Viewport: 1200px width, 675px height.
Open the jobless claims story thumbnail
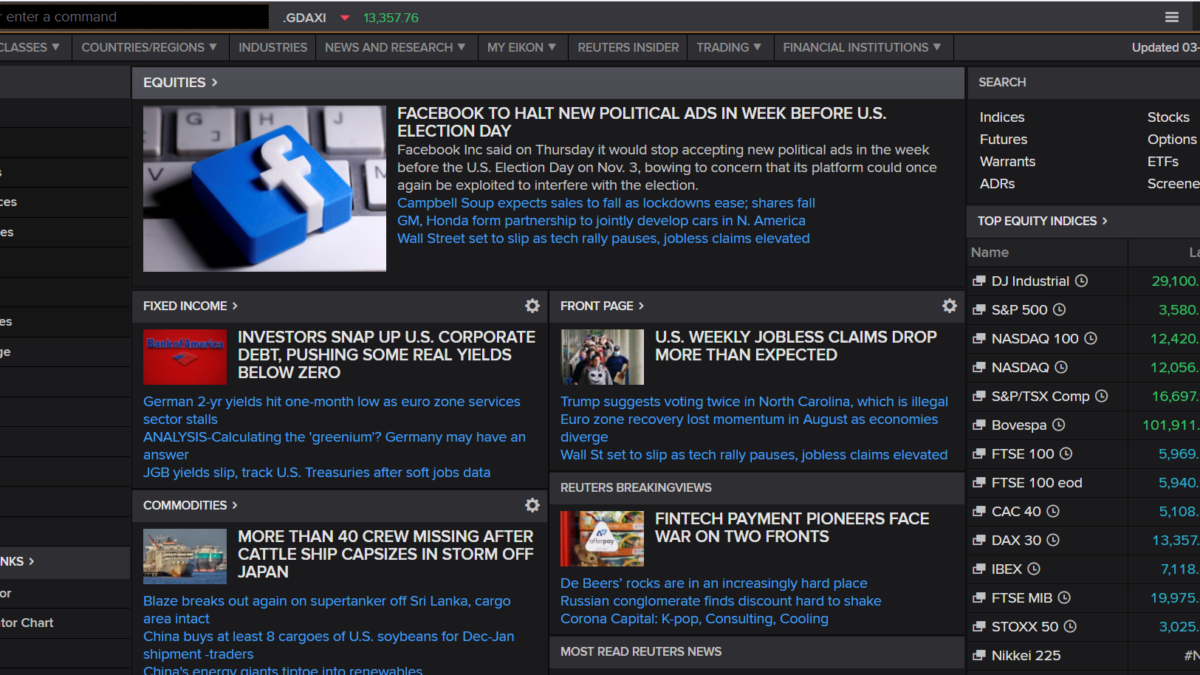[602, 357]
